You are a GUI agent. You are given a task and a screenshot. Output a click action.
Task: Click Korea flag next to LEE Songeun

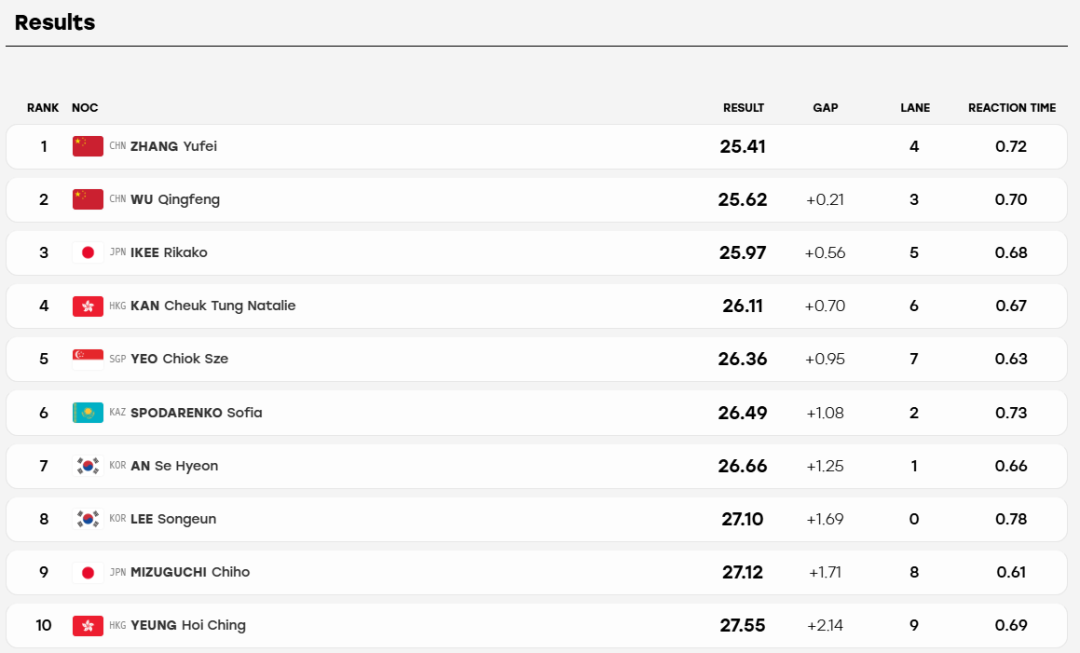point(87,519)
